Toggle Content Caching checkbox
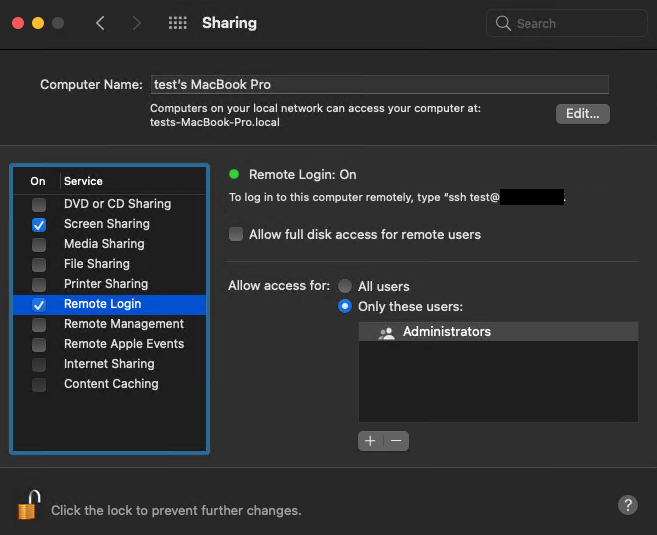657x535 pixels. 39,385
